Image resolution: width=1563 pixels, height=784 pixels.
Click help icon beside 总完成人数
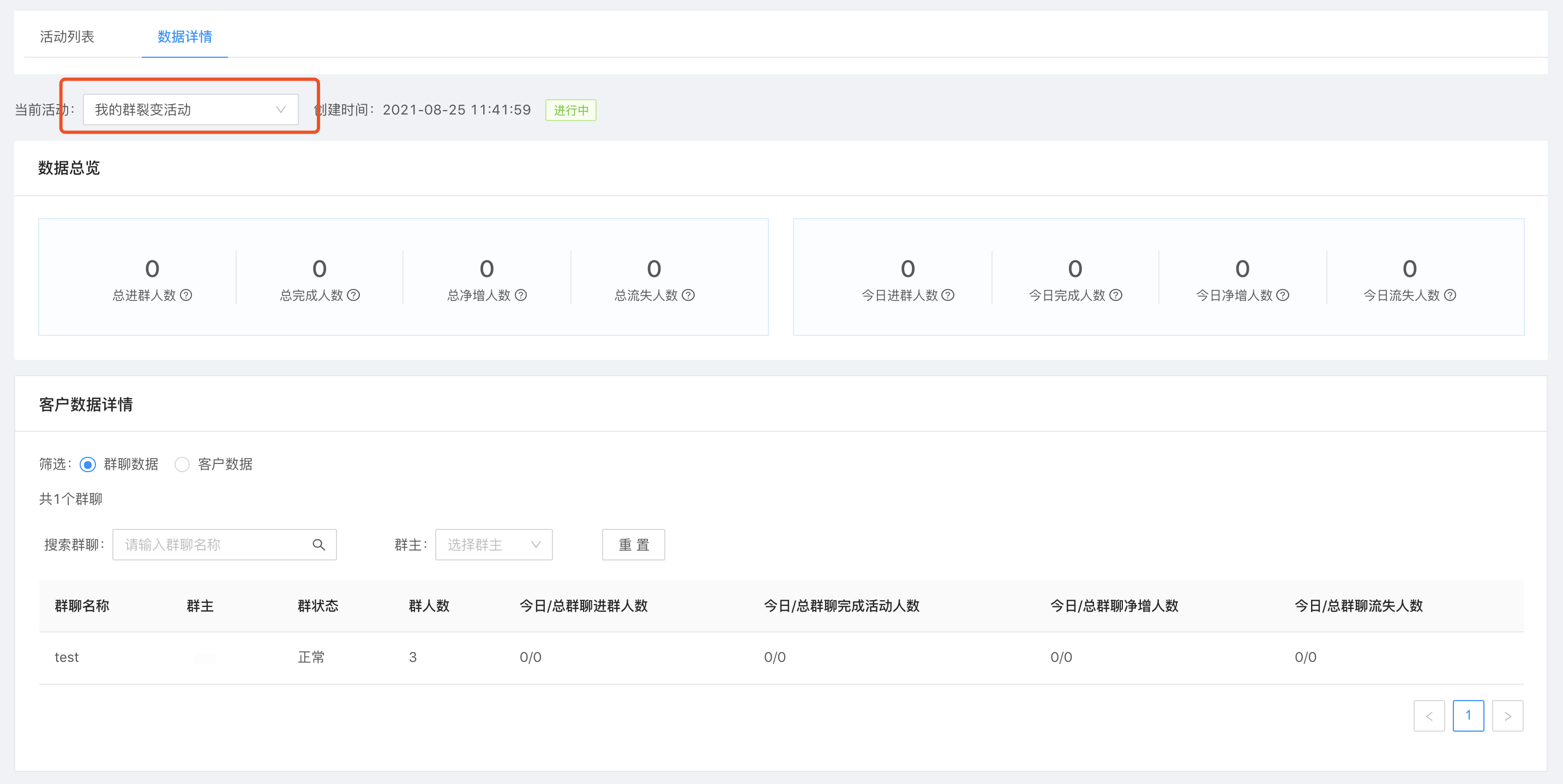(x=354, y=295)
